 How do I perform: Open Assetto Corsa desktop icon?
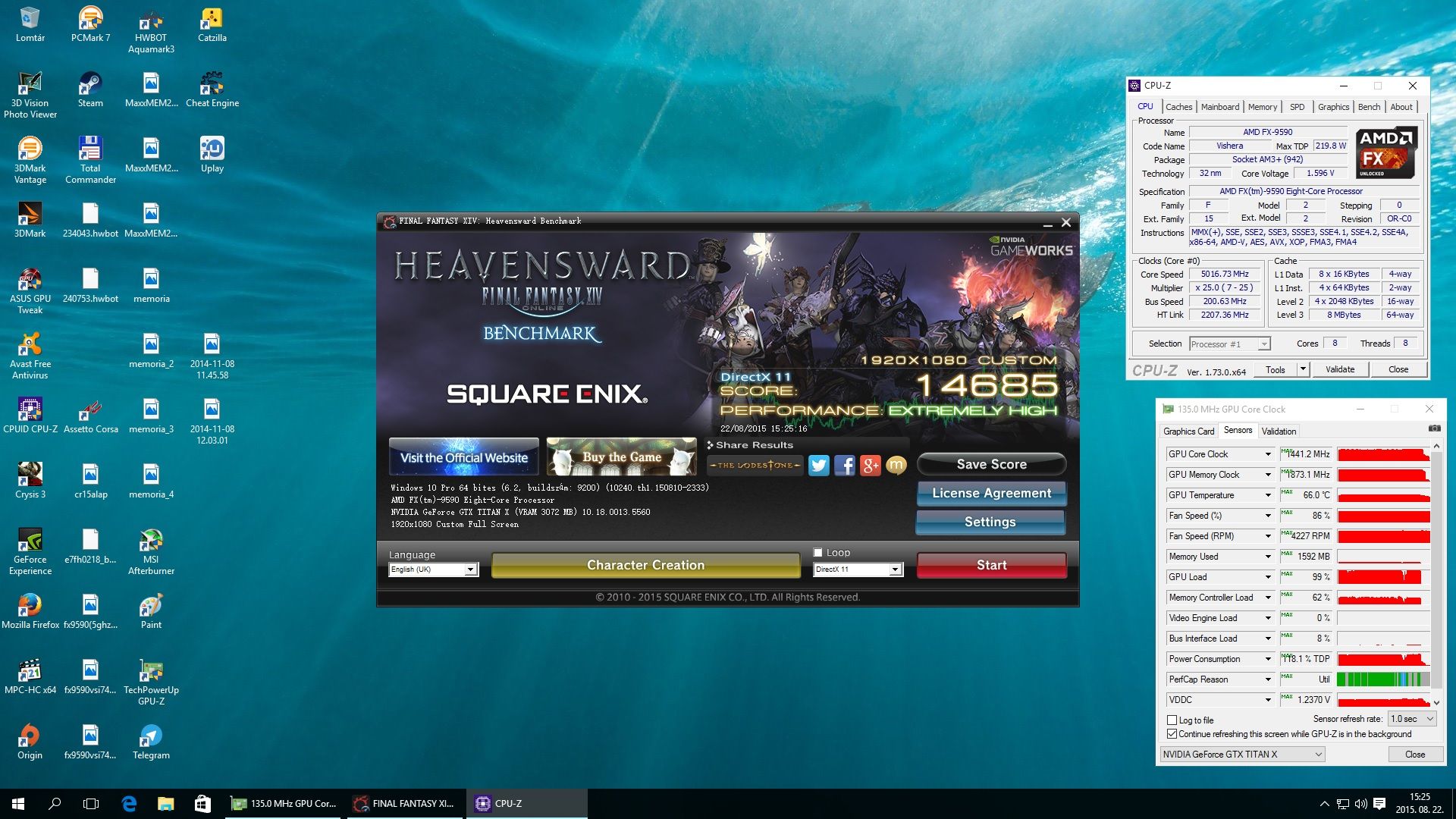coord(90,416)
